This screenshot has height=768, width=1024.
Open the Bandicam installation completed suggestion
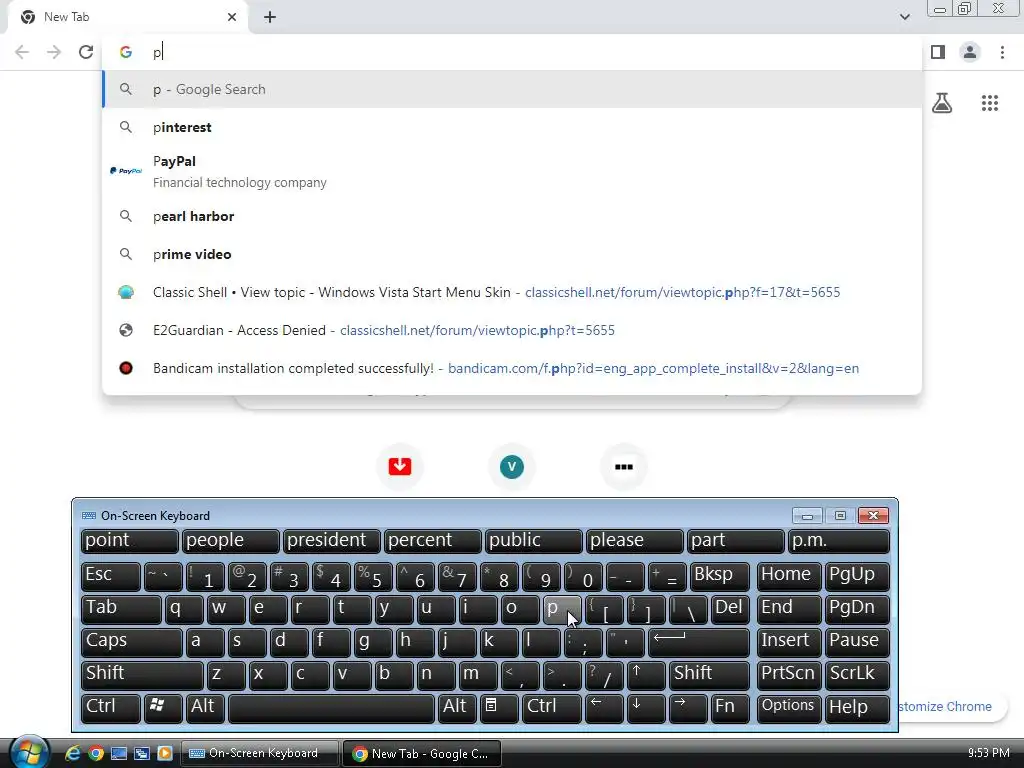pos(512,368)
